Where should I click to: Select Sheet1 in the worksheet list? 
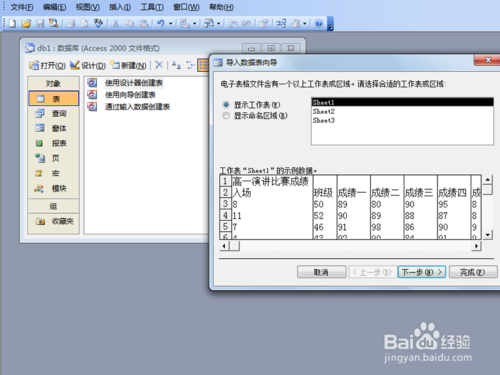(x=402, y=102)
